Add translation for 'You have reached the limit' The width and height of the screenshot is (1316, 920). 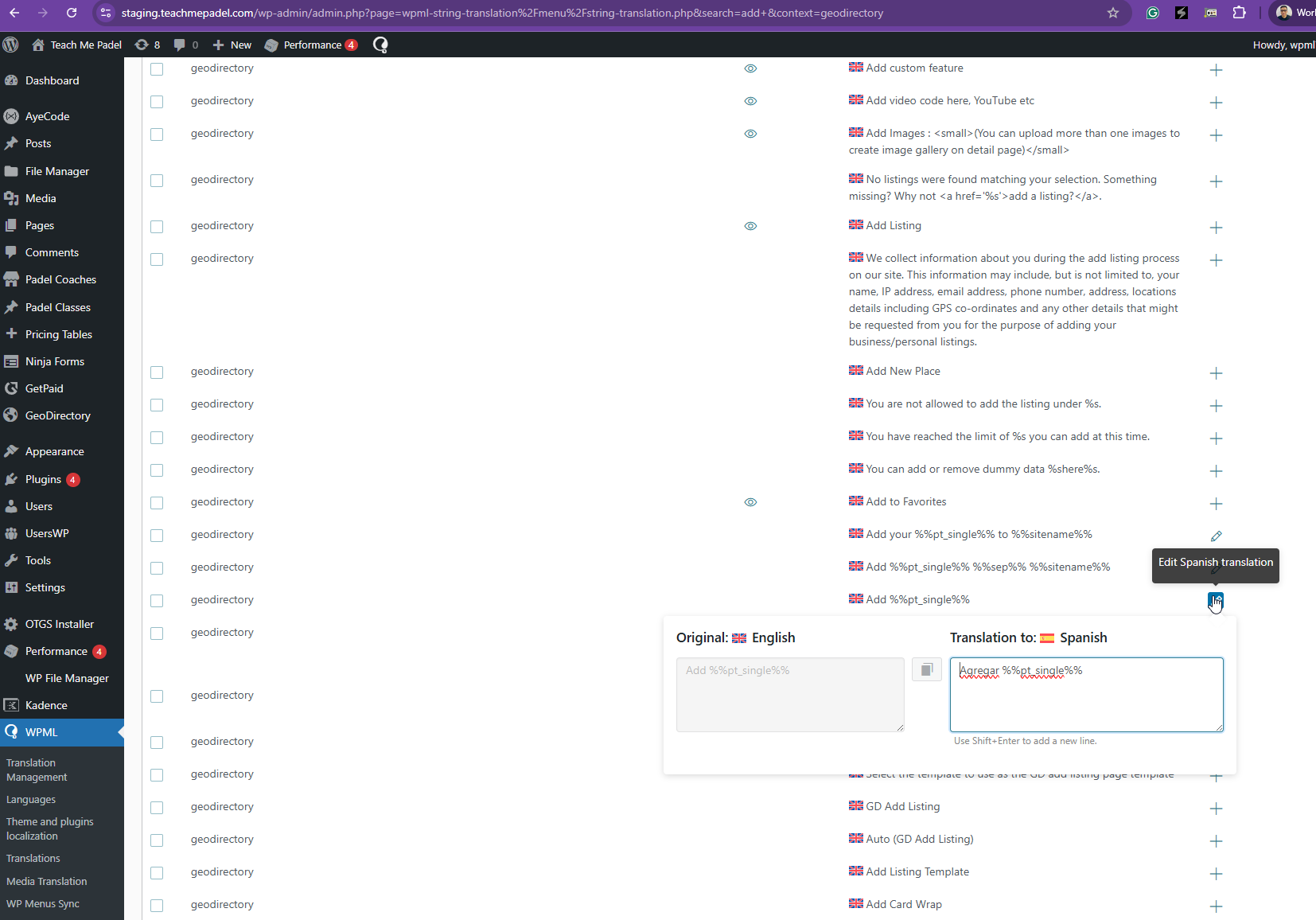click(1216, 439)
